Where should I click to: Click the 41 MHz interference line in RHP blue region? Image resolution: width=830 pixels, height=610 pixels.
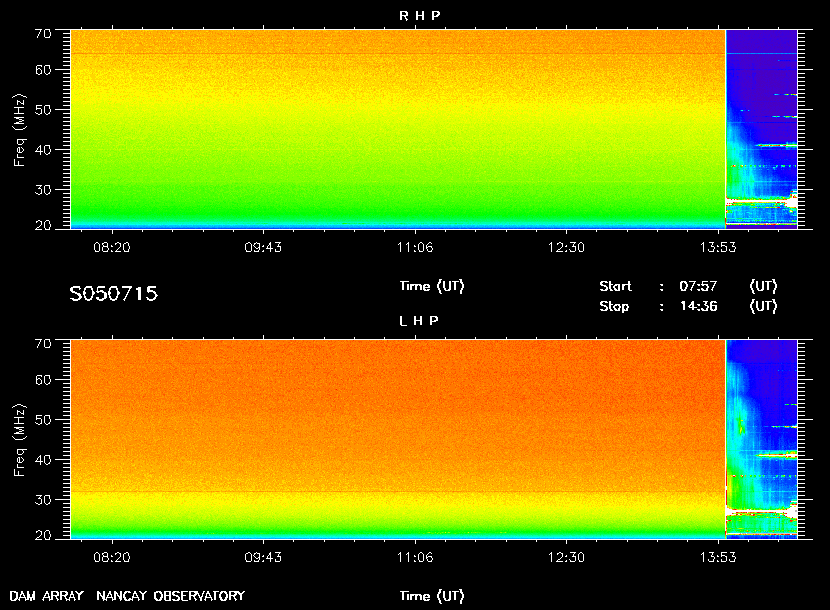point(777,145)
